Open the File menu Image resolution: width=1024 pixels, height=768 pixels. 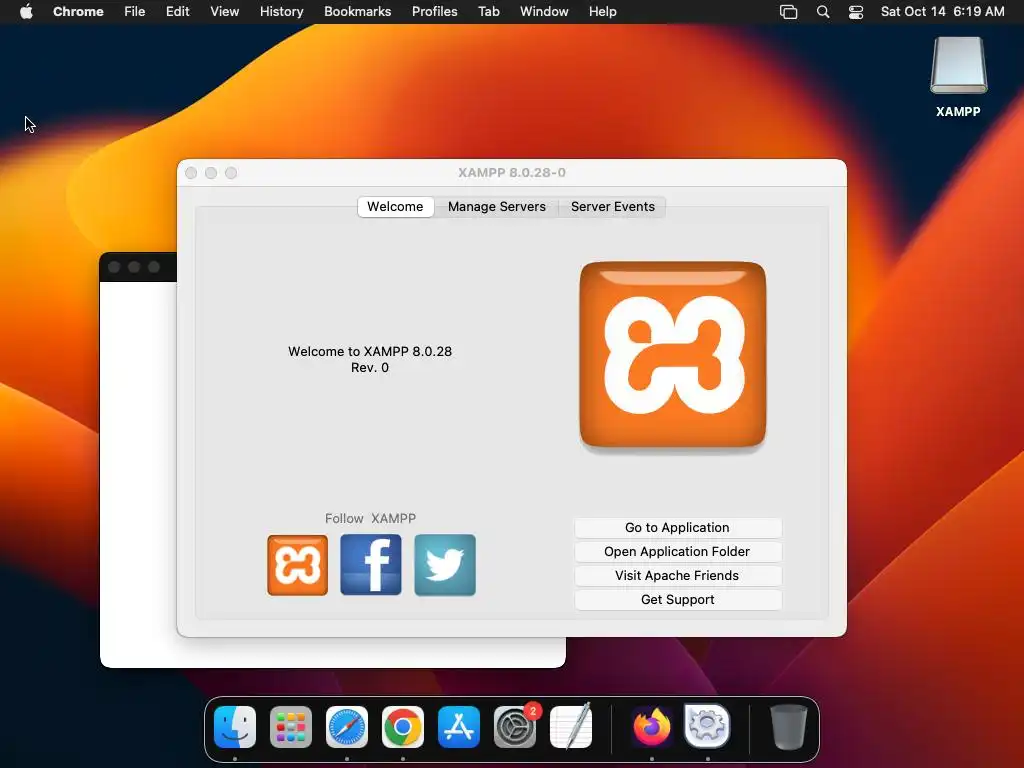point(135,12)
